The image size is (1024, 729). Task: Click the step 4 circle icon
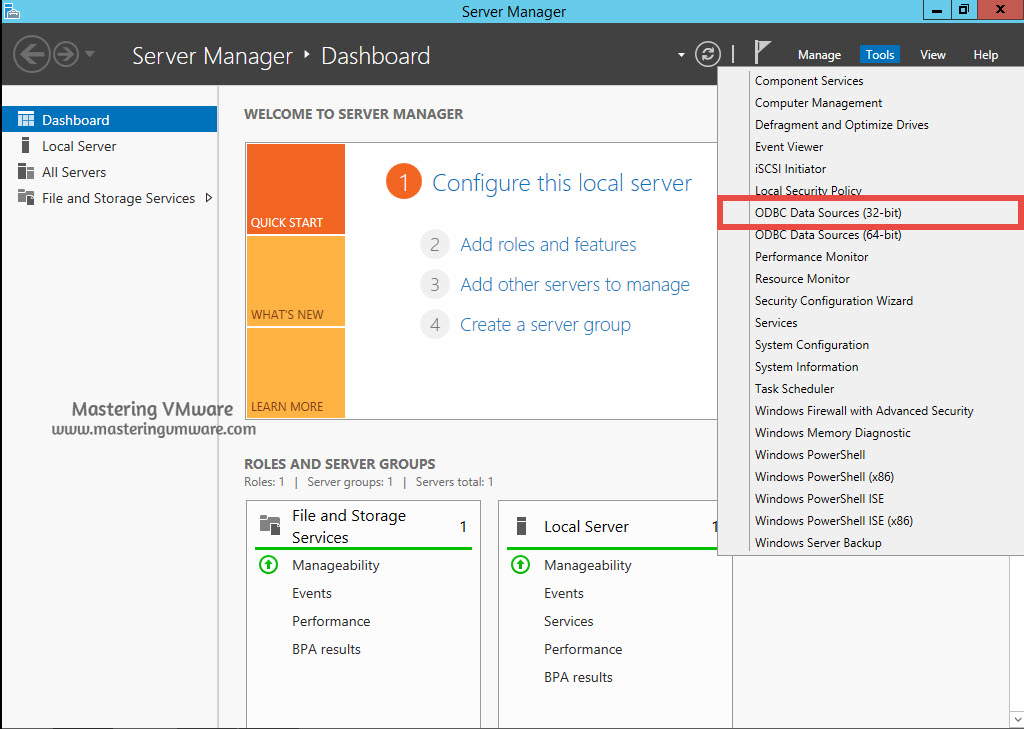pyautogui.click(x=435, y=325)
